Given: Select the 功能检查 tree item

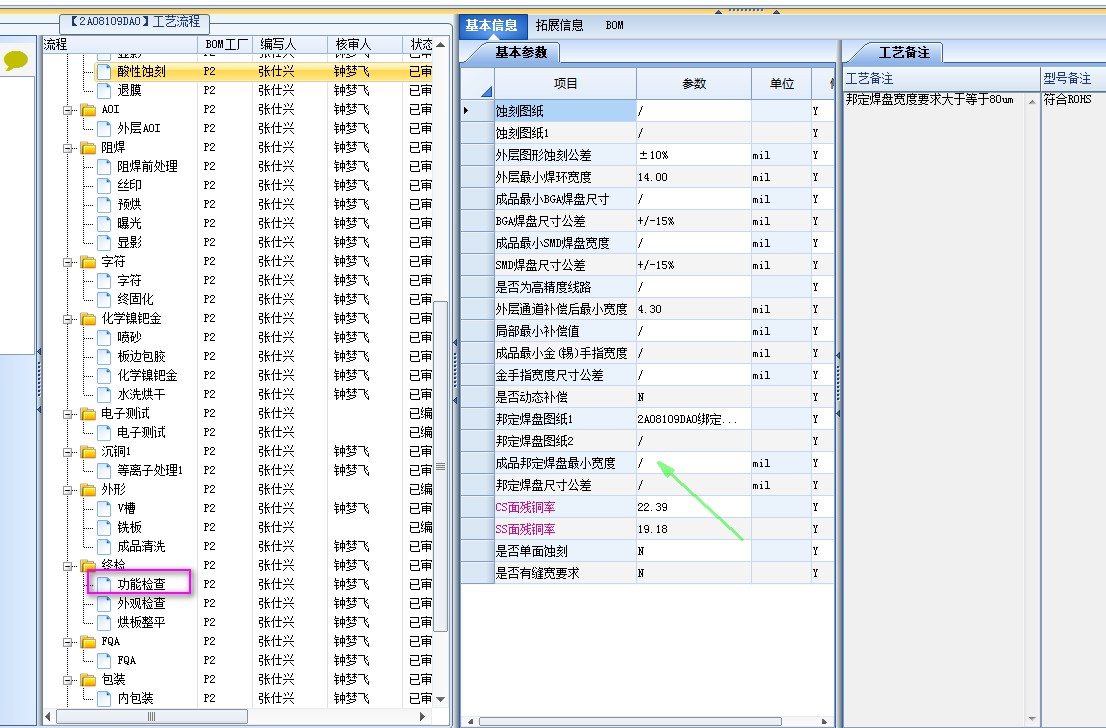Looking at the screenshot, I should point(141,584).
